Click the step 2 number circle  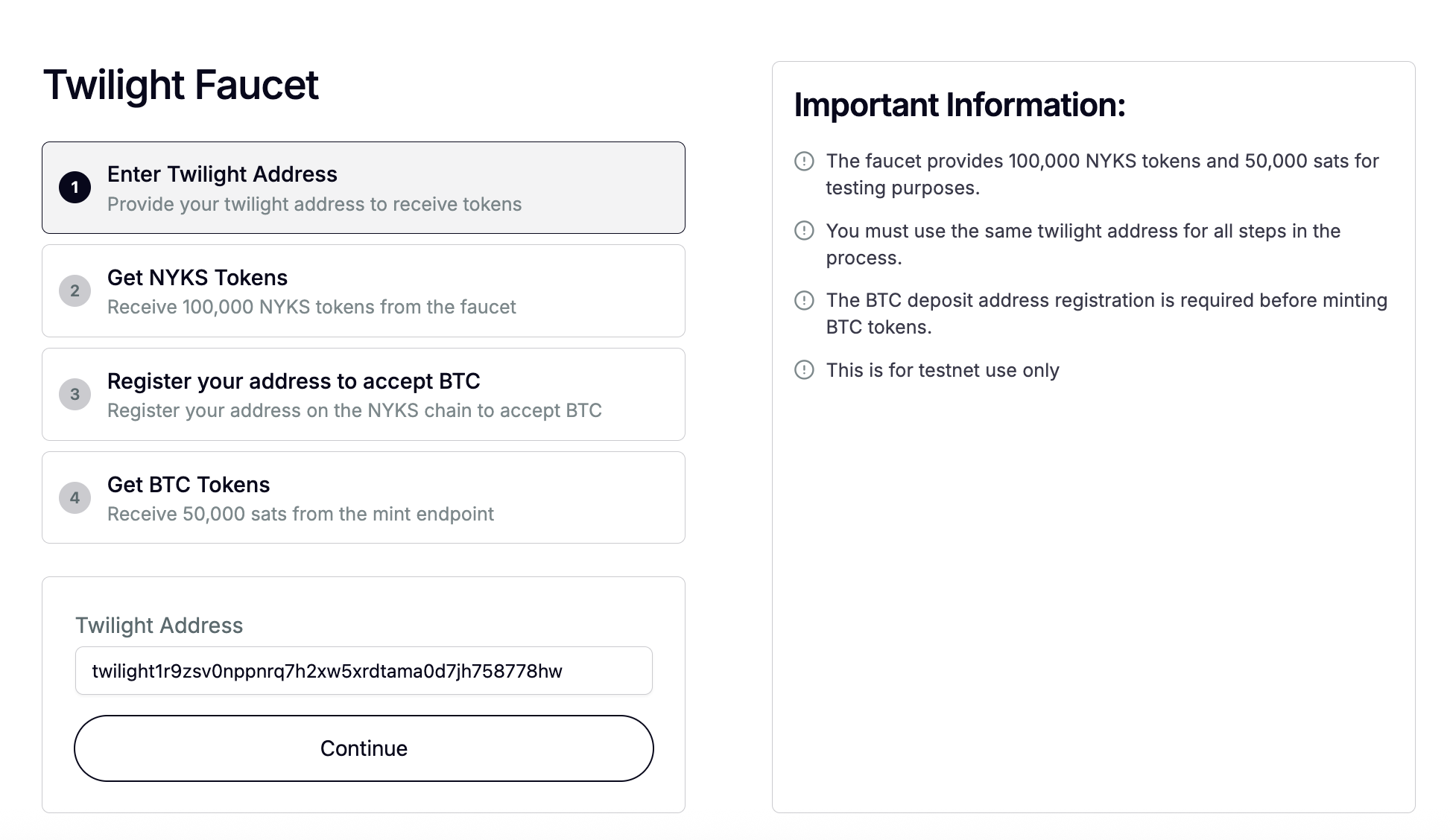click(75, 291)
